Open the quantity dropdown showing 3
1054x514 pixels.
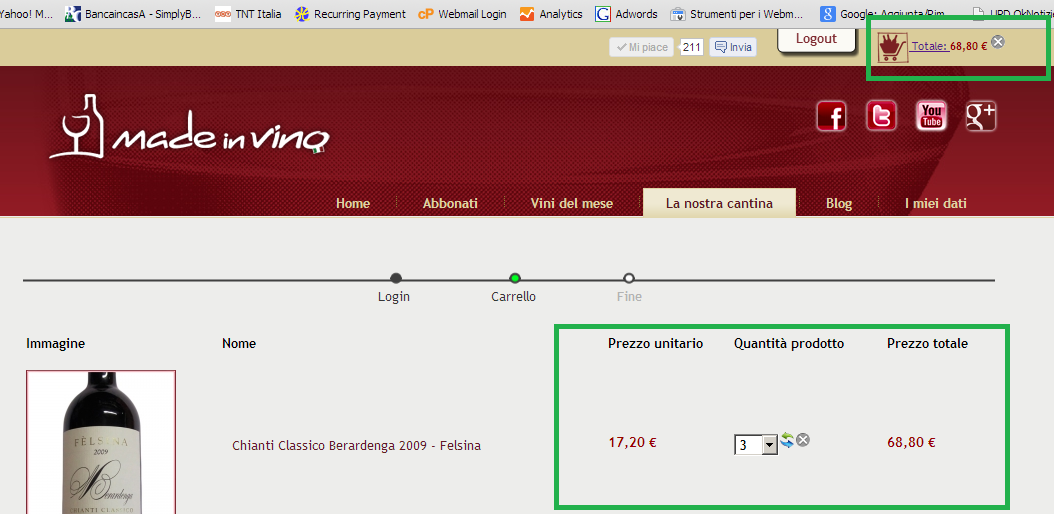756,445
